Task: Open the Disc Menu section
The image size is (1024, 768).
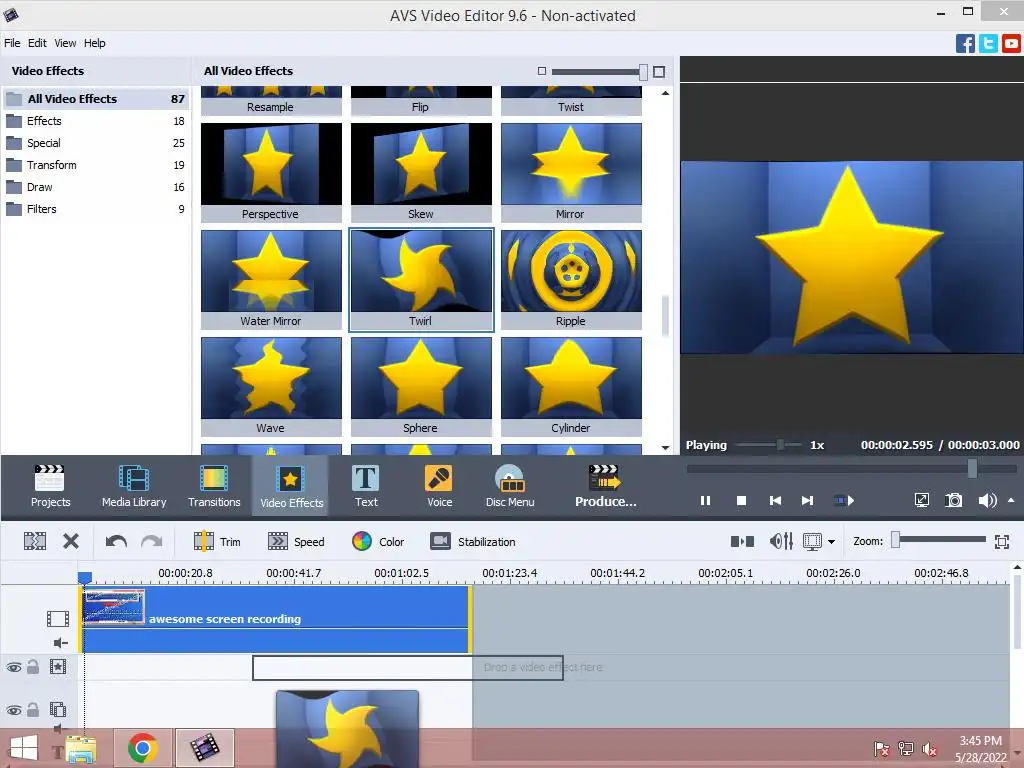Action: click(510, 486)
